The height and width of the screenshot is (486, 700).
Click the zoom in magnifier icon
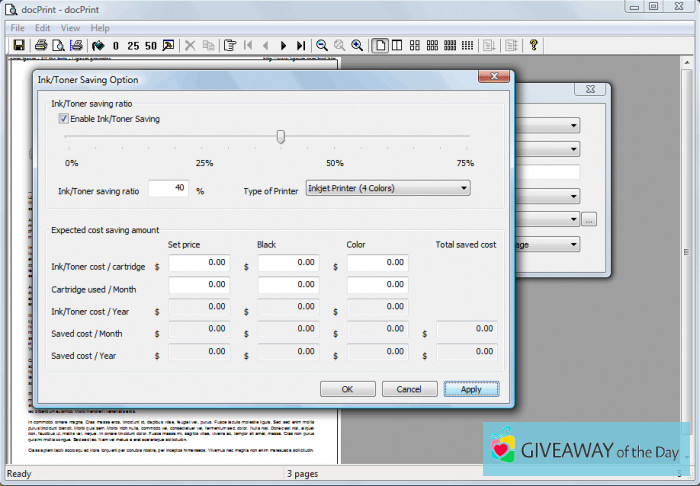(x=357, y=45)
